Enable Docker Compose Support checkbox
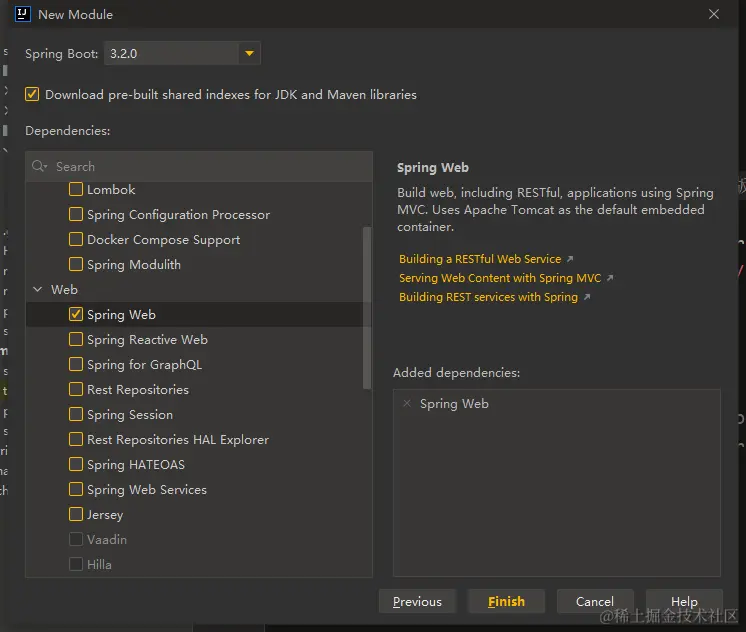 [76, 239]
